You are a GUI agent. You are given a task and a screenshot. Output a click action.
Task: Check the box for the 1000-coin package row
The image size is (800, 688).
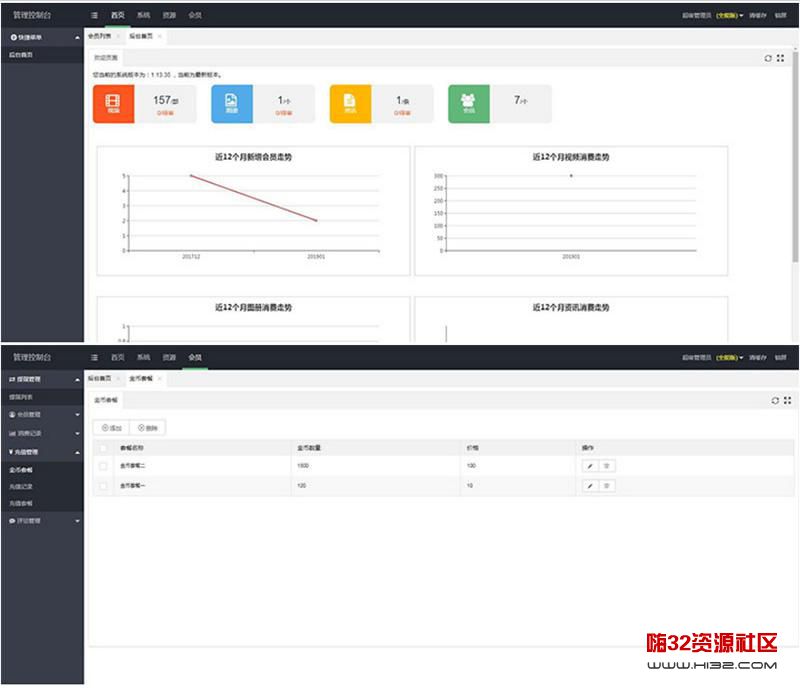coord(102,466)
